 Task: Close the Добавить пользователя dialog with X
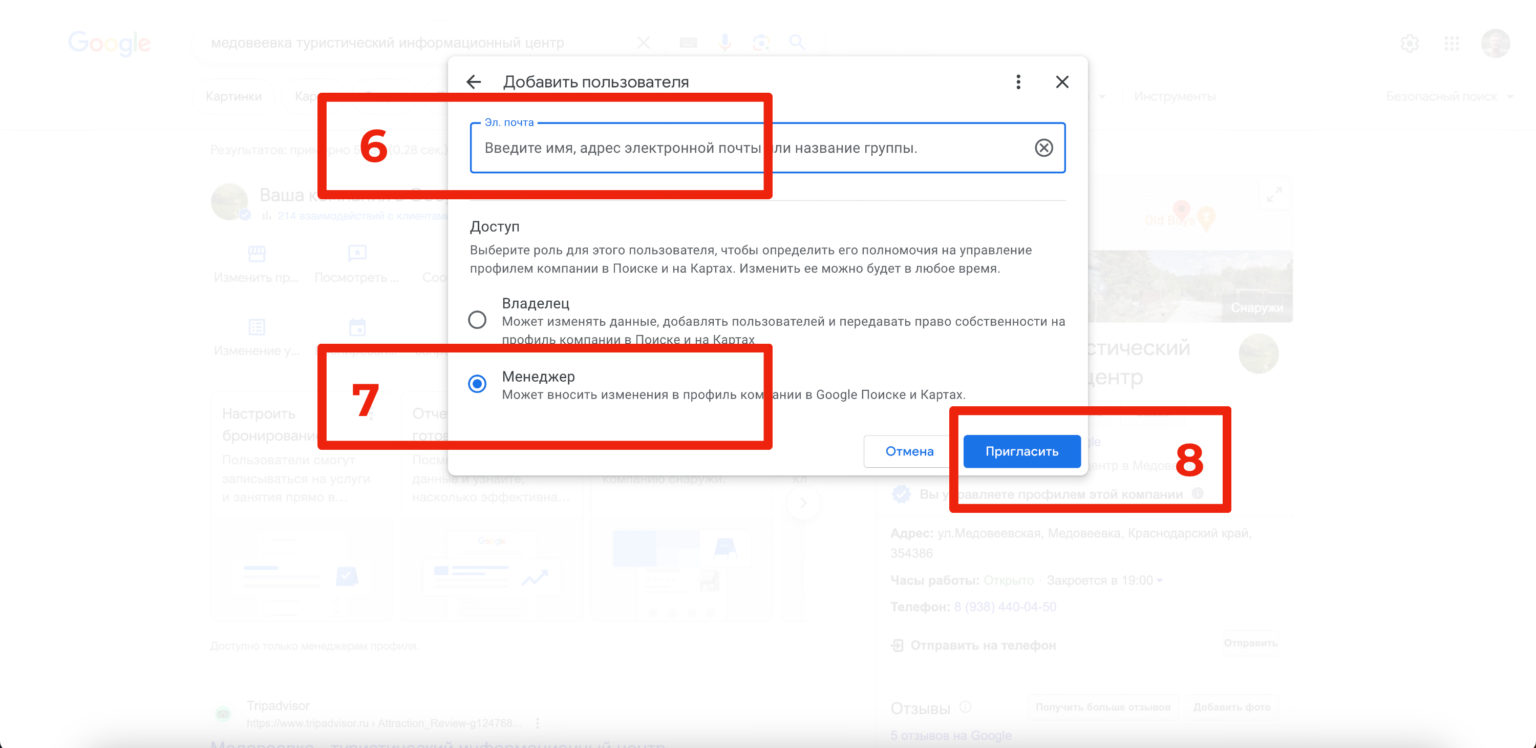coord(1062,82)
